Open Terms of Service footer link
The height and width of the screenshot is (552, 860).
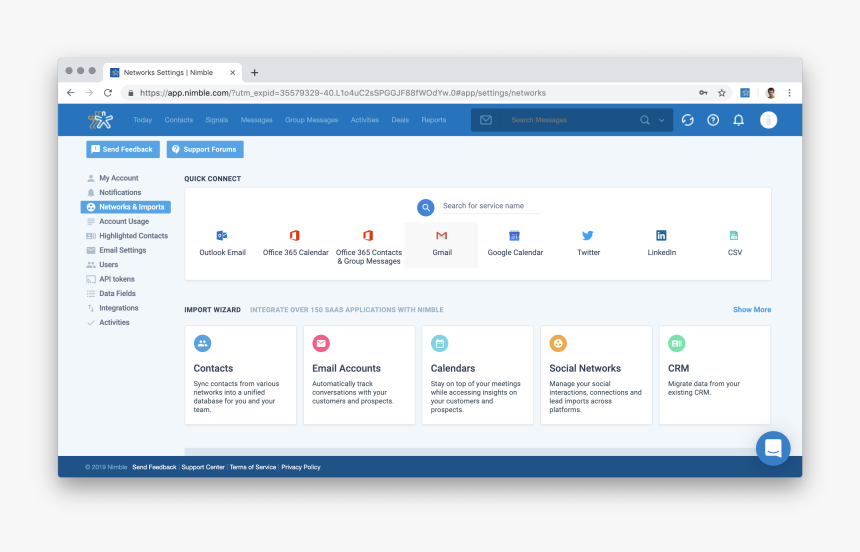point(253,467)
